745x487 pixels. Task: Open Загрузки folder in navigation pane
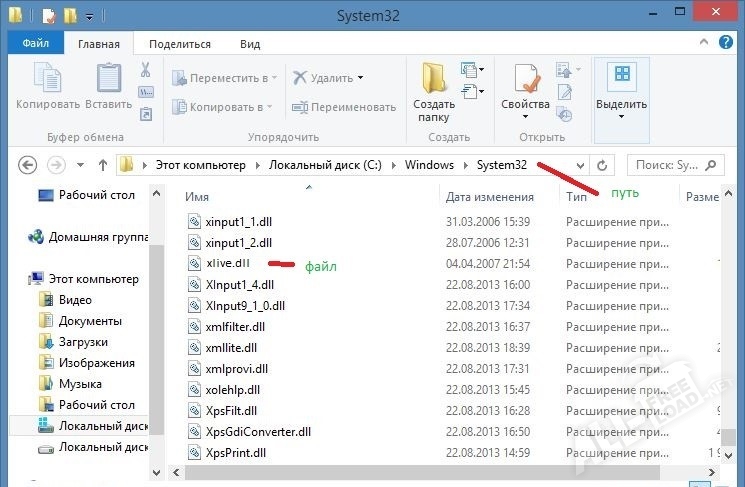(82, 342)
